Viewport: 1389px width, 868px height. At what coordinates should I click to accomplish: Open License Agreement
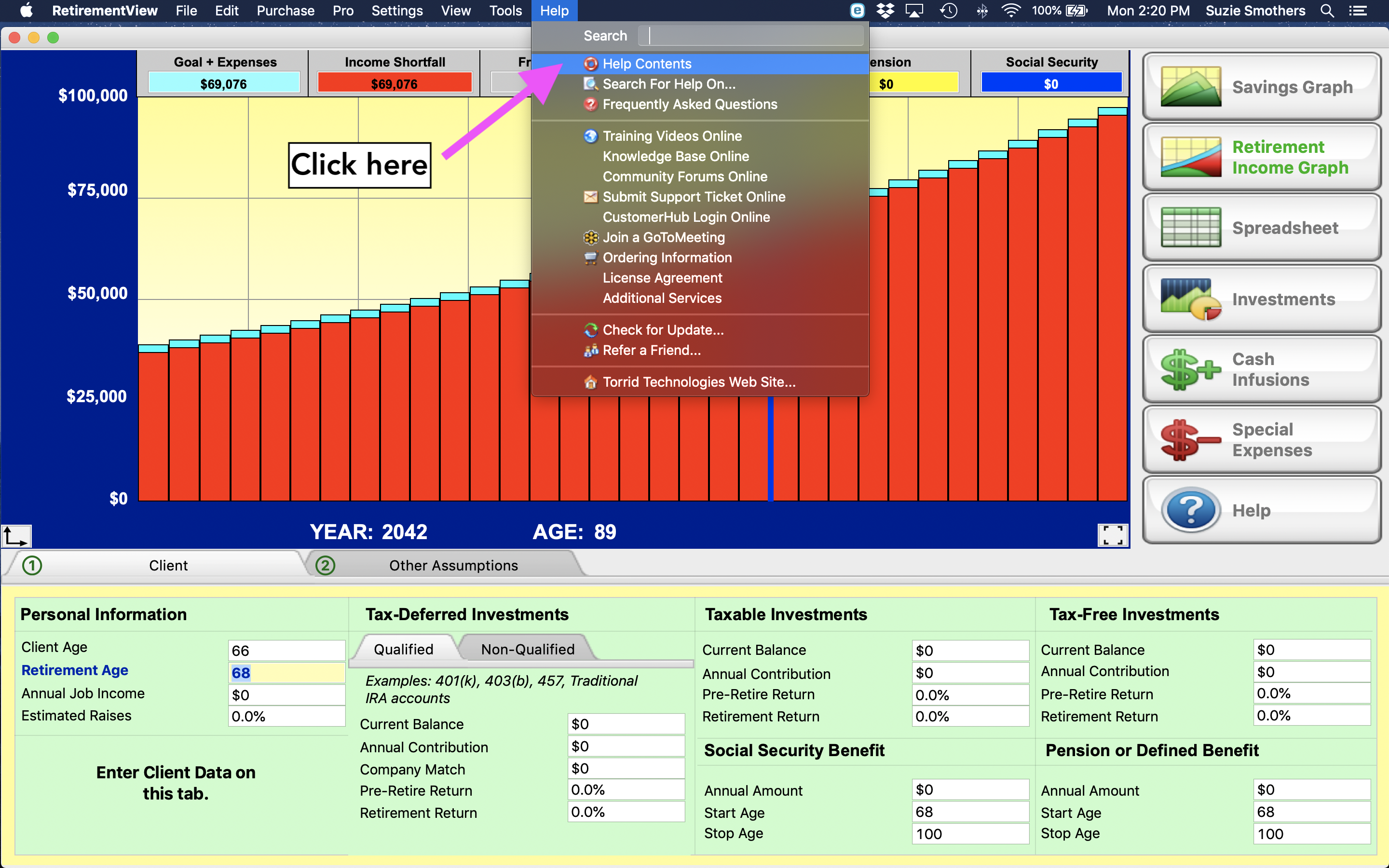700,278
